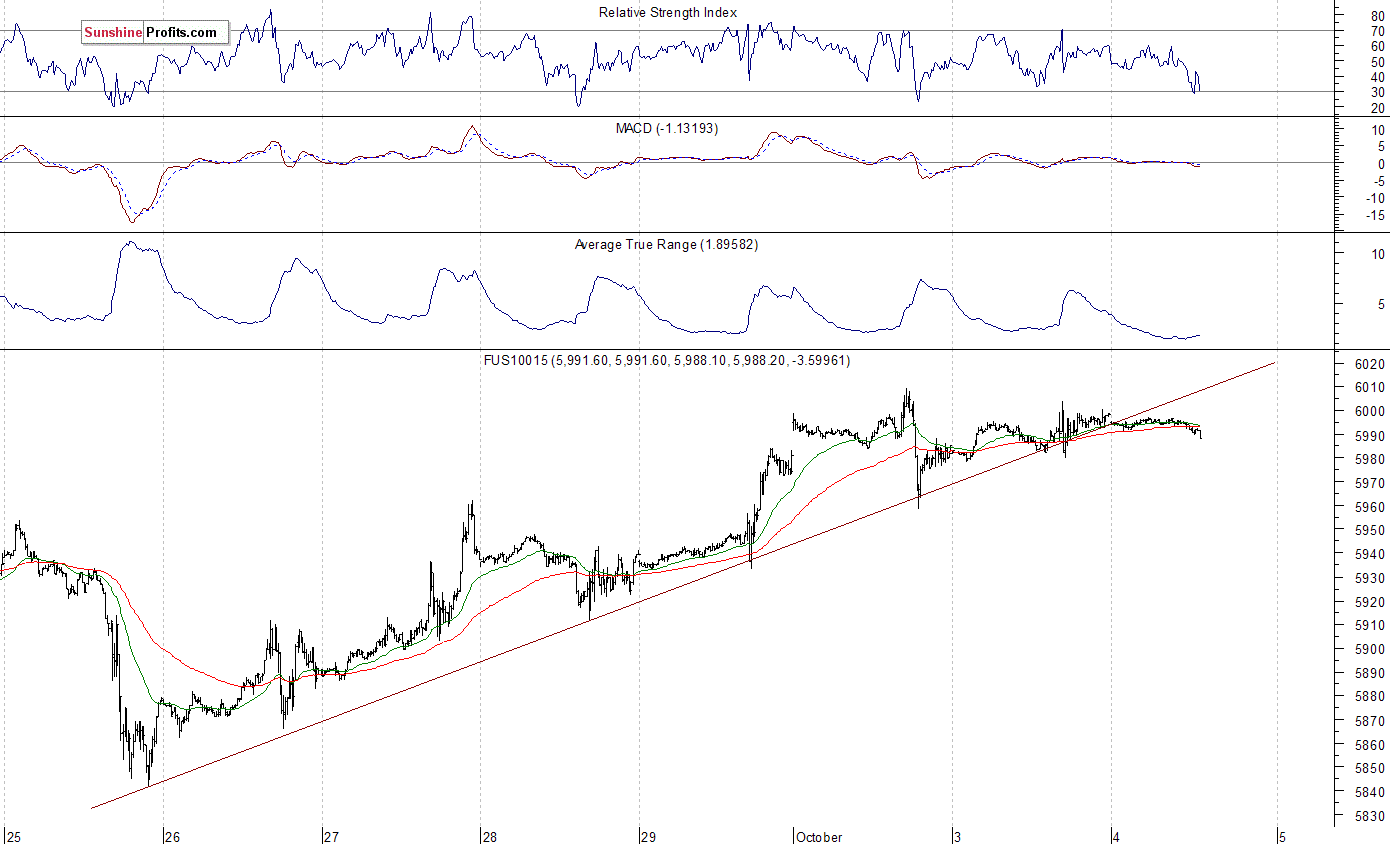1390x844 pixels.
Task: Click the date label 25
Action: point(13,837)
